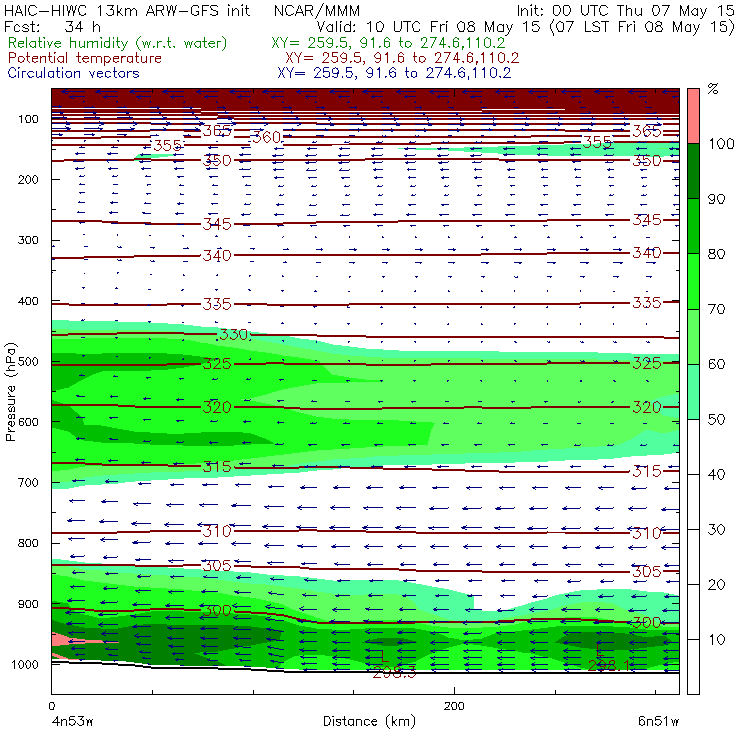Click the pink above-100% colorbar segment
Image resolution: width=740 pixels, height=740 pixels.
tap(693, 116)
